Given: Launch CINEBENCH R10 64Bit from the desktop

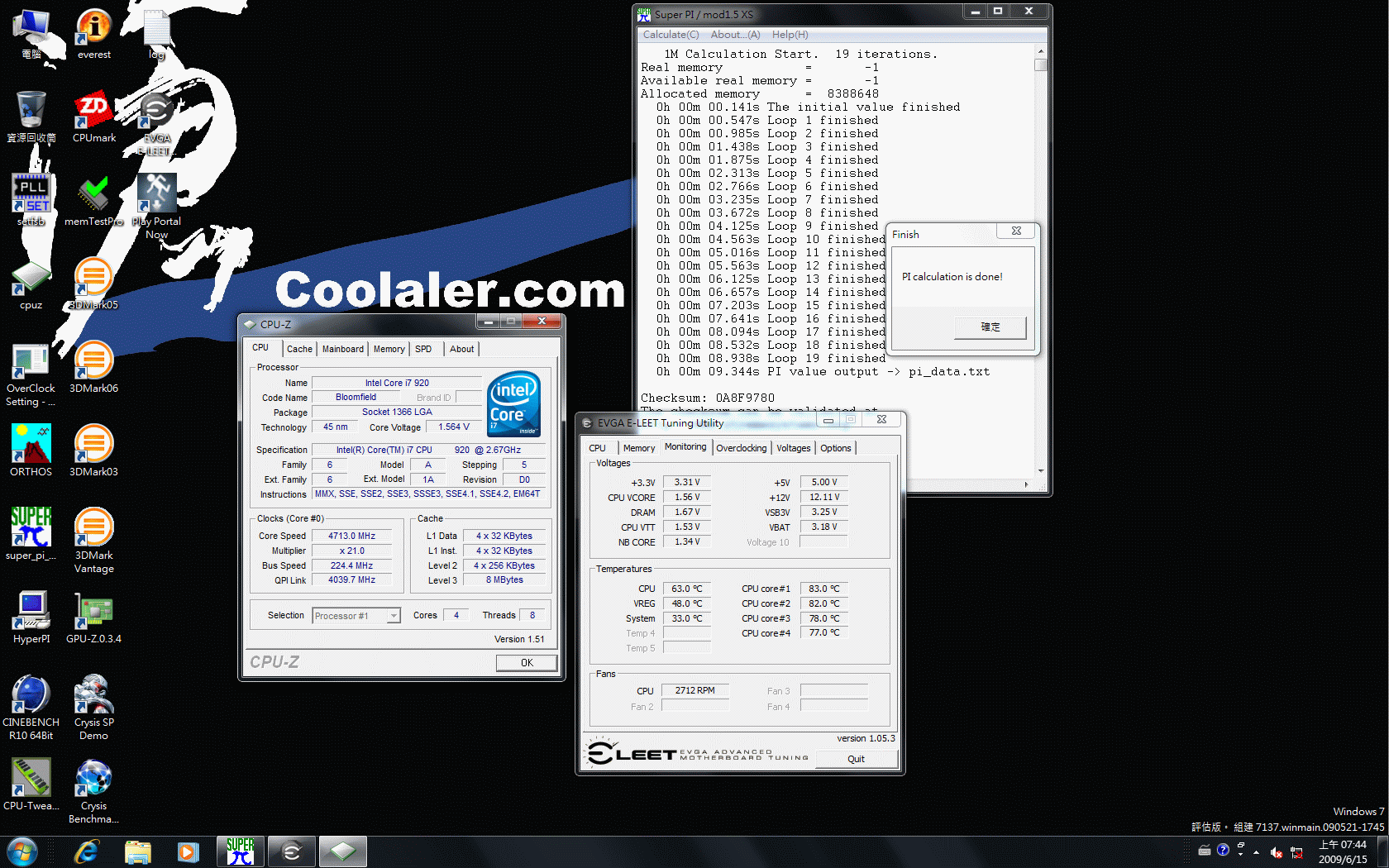Looking at the screenshot, I should click(31, 708).
